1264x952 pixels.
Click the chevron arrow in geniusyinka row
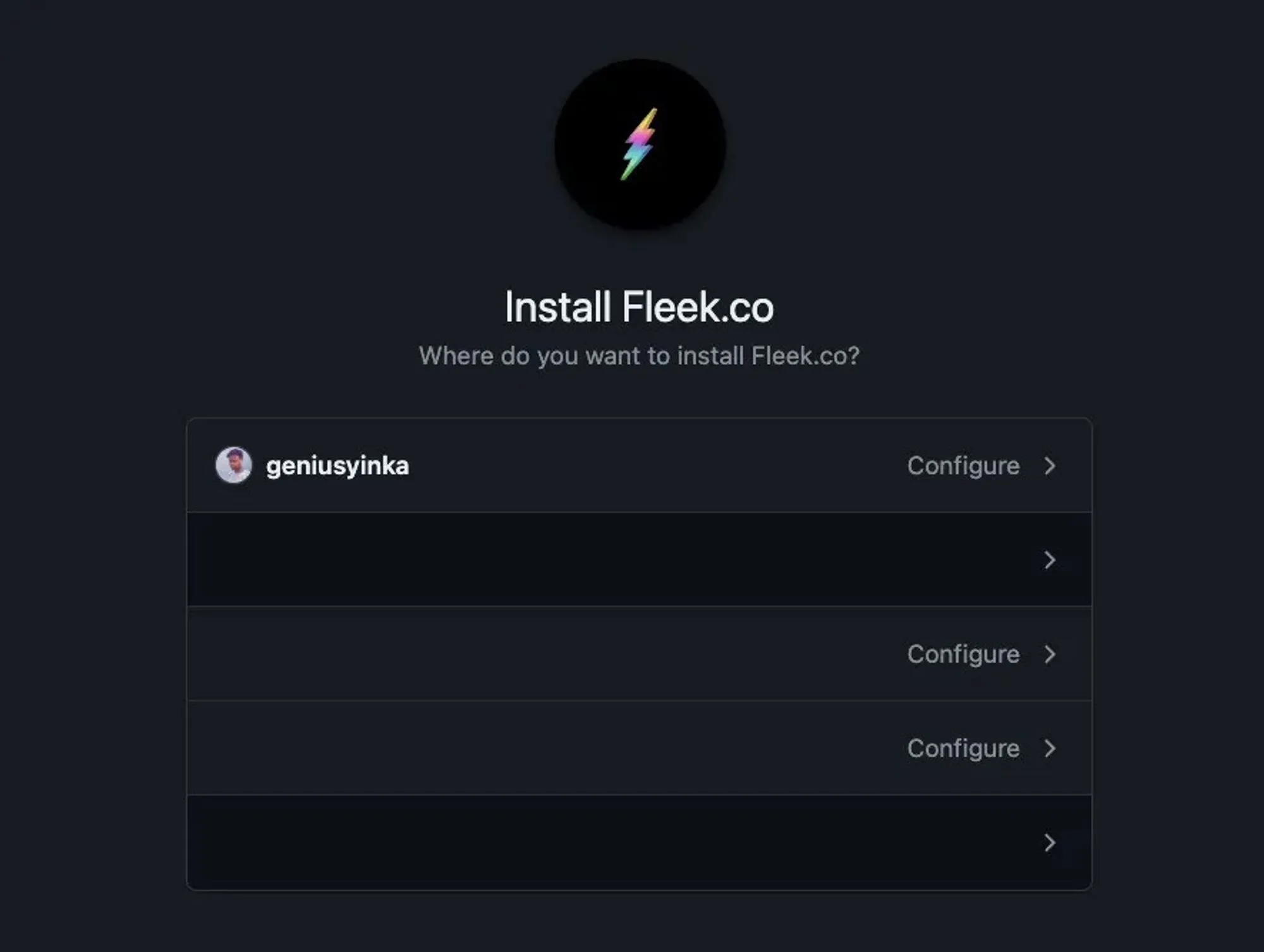click(1050, 466)
